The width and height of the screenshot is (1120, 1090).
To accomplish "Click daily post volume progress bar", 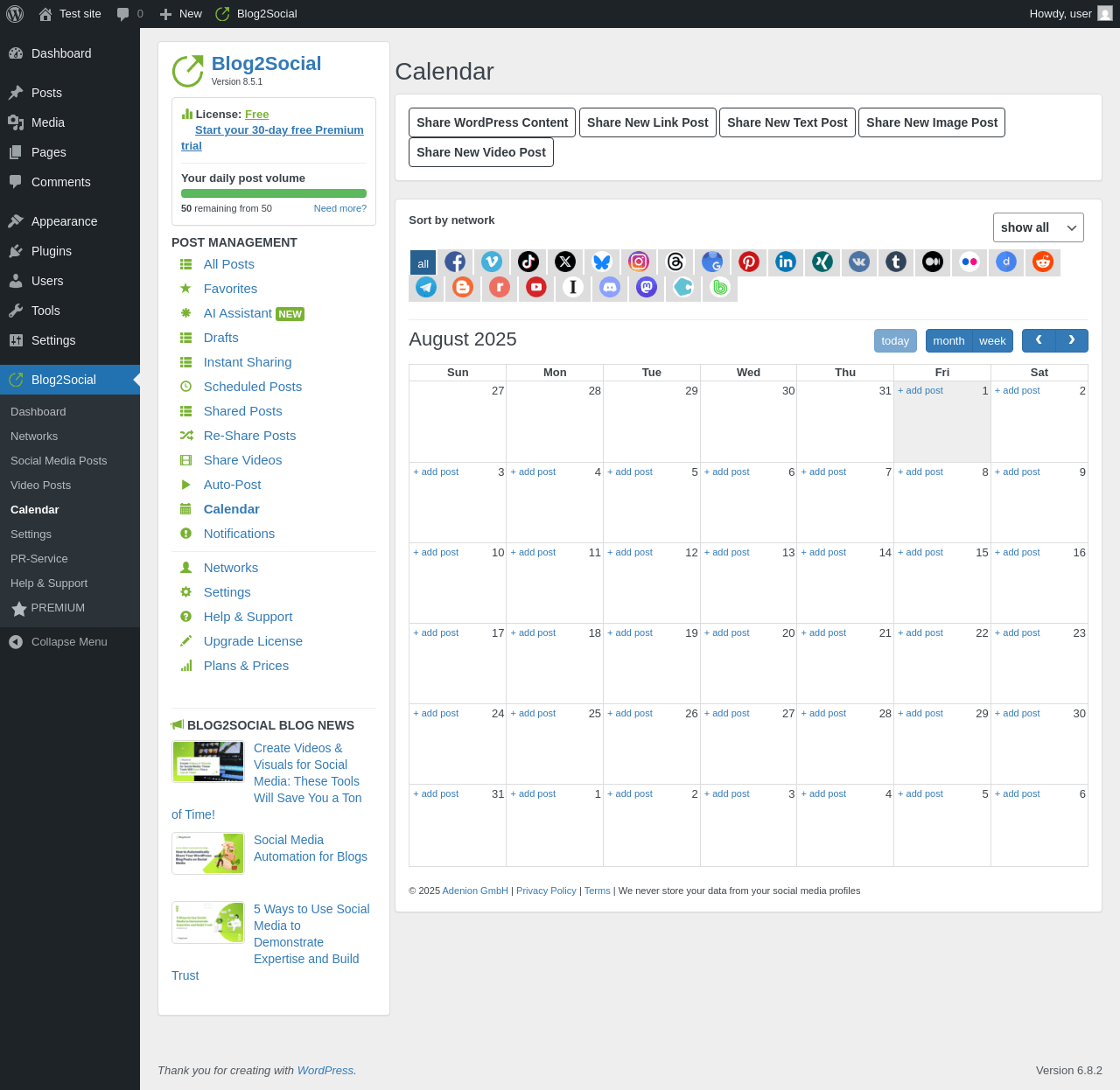I will pyautogui.click(x=274, y=193).
